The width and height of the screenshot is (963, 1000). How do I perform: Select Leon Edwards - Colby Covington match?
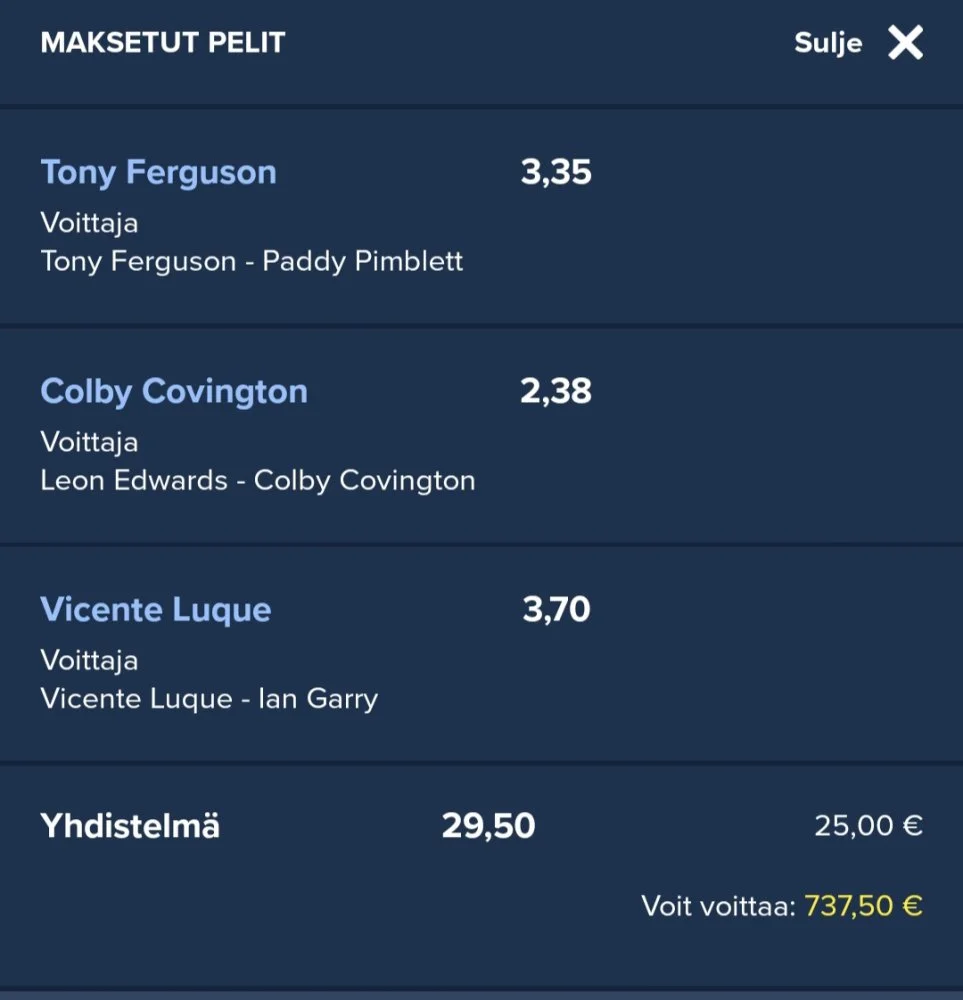coord(258,481)
